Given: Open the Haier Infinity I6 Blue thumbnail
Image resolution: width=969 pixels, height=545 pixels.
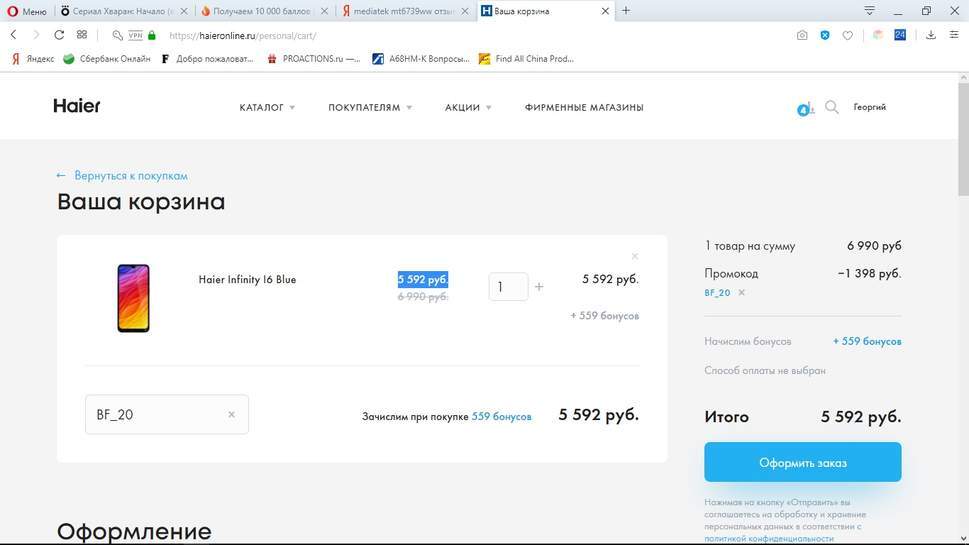Looking at the screenshot, I should (x=133, y=298).
